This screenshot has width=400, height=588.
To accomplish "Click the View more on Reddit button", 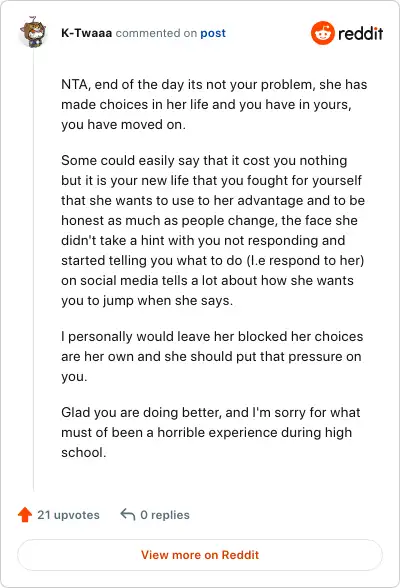I will pyautogui.click(x=200, y=555).
